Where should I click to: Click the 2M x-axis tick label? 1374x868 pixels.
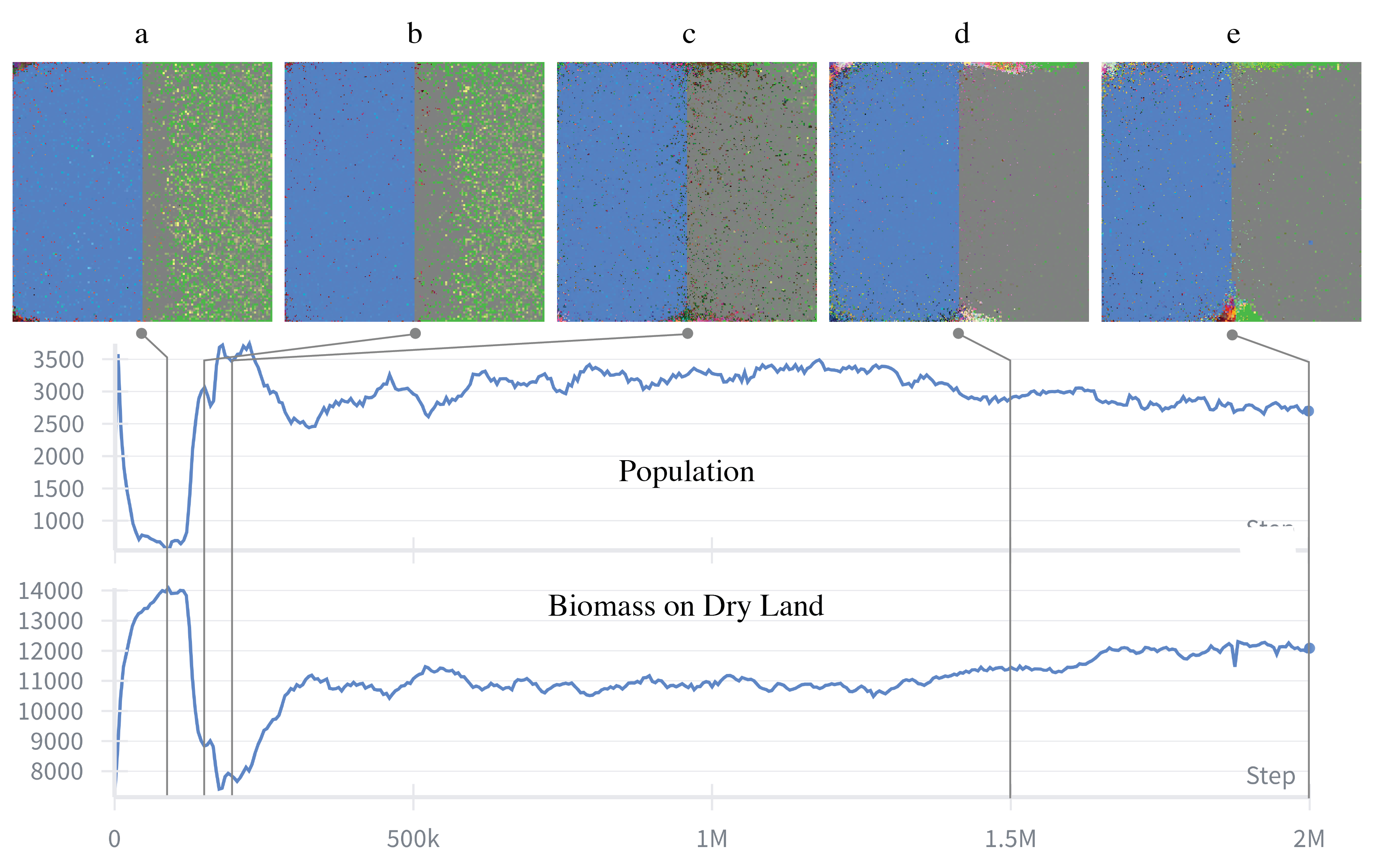tap(1308, 839)
